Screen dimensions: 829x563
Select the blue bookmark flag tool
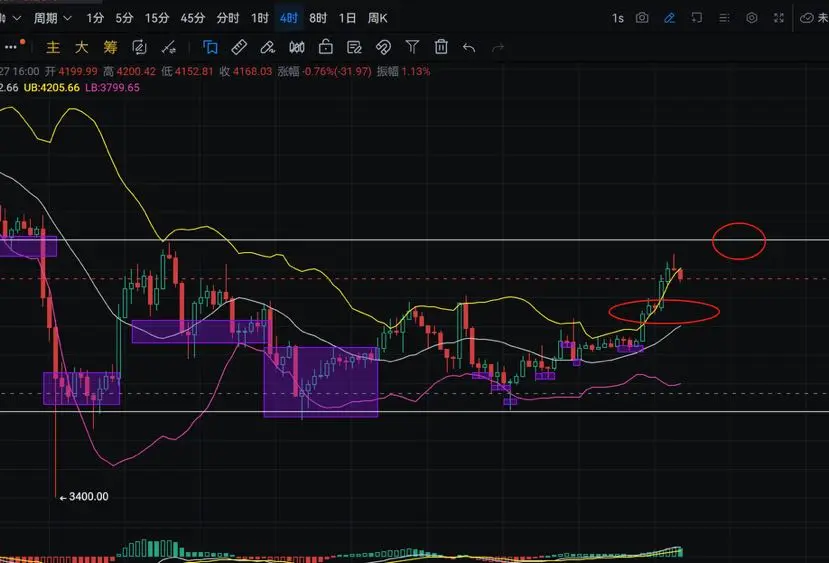coord(210,48)
